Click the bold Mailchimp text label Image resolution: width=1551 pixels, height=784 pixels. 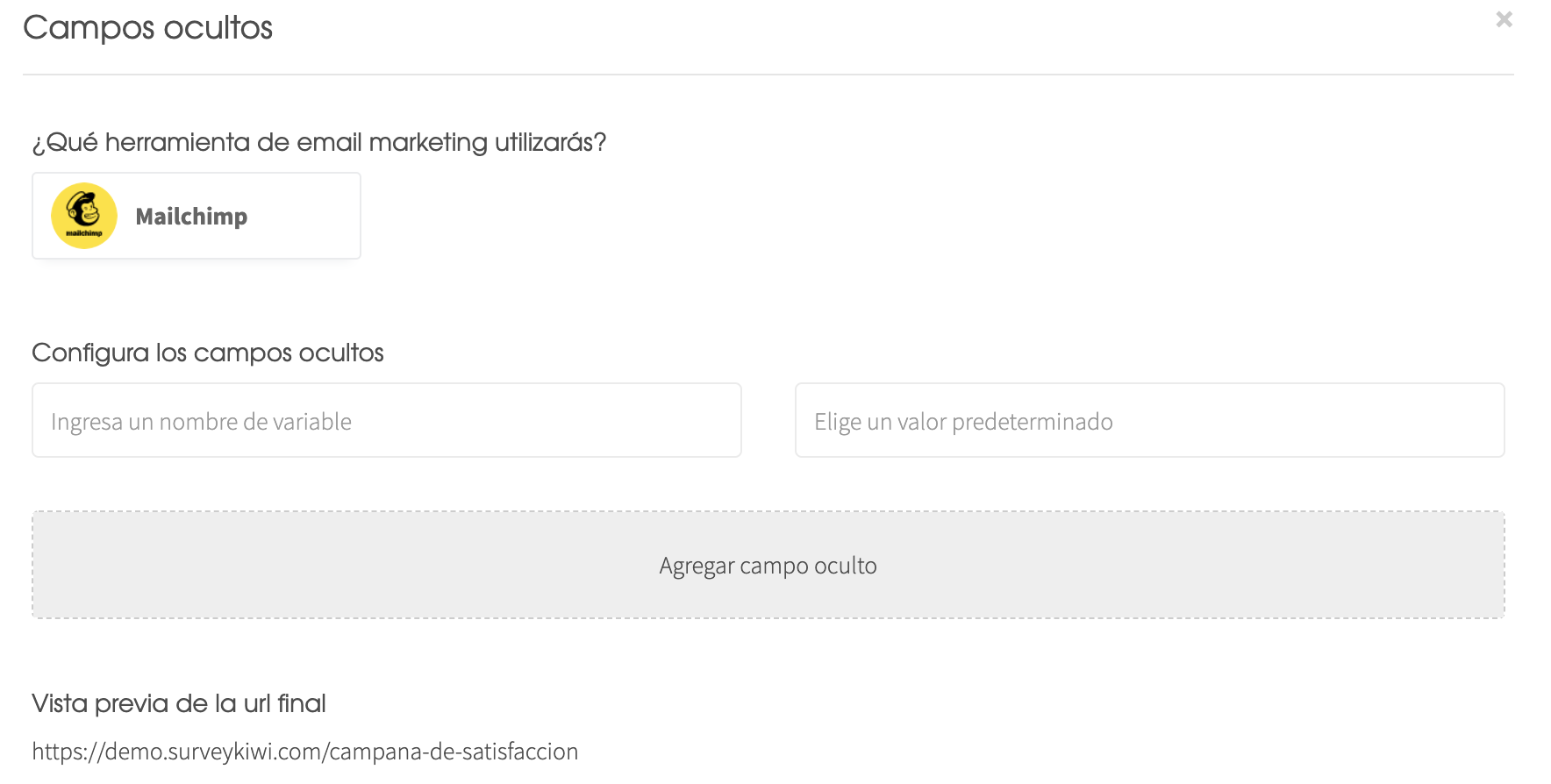tap(191, 217)
